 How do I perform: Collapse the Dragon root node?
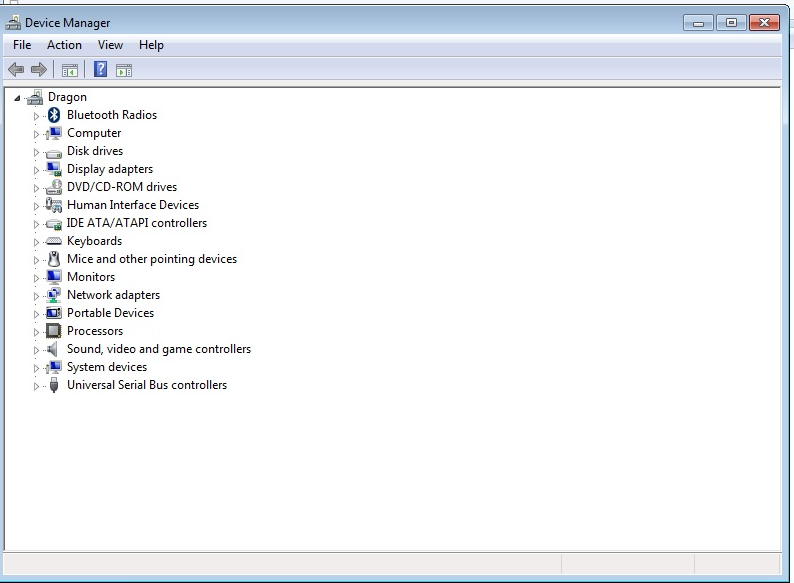pyautogui.click(x=17, y=98)
